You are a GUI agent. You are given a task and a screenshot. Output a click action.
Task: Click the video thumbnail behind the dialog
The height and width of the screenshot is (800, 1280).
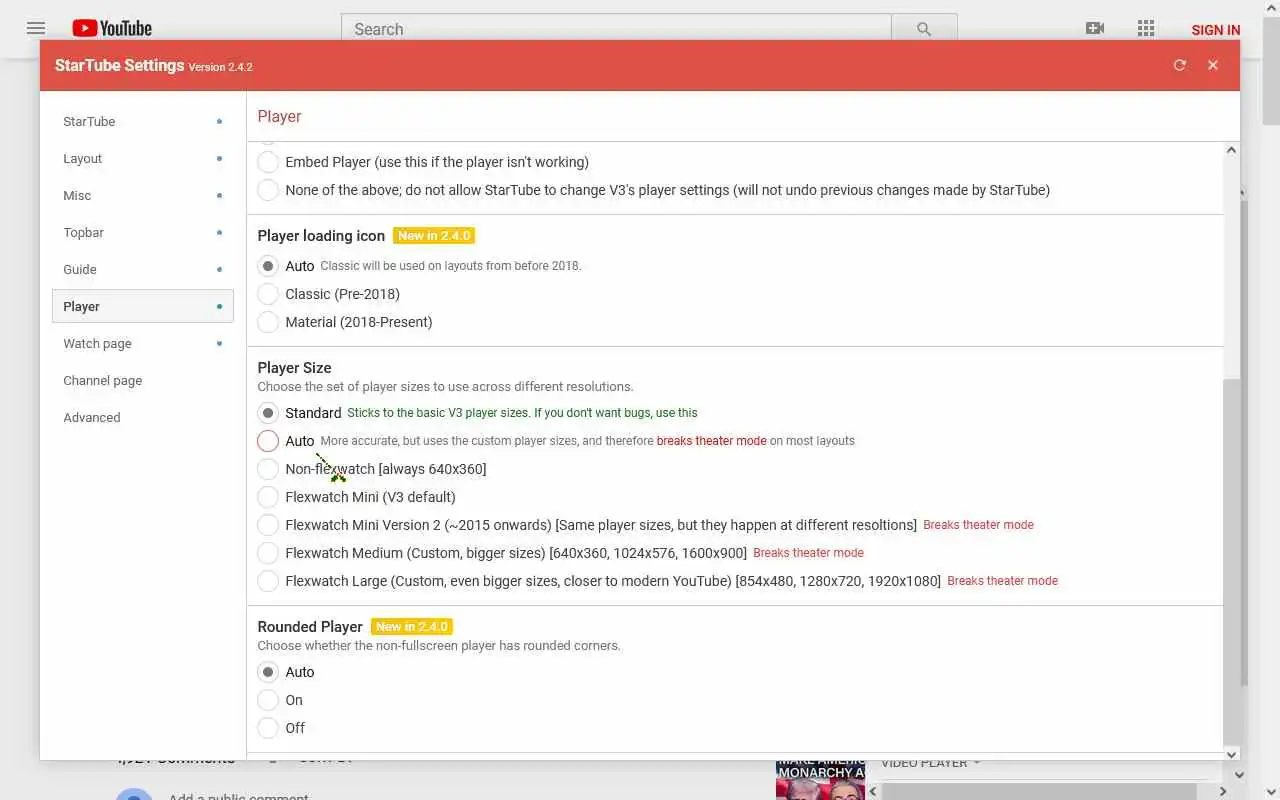820,780
